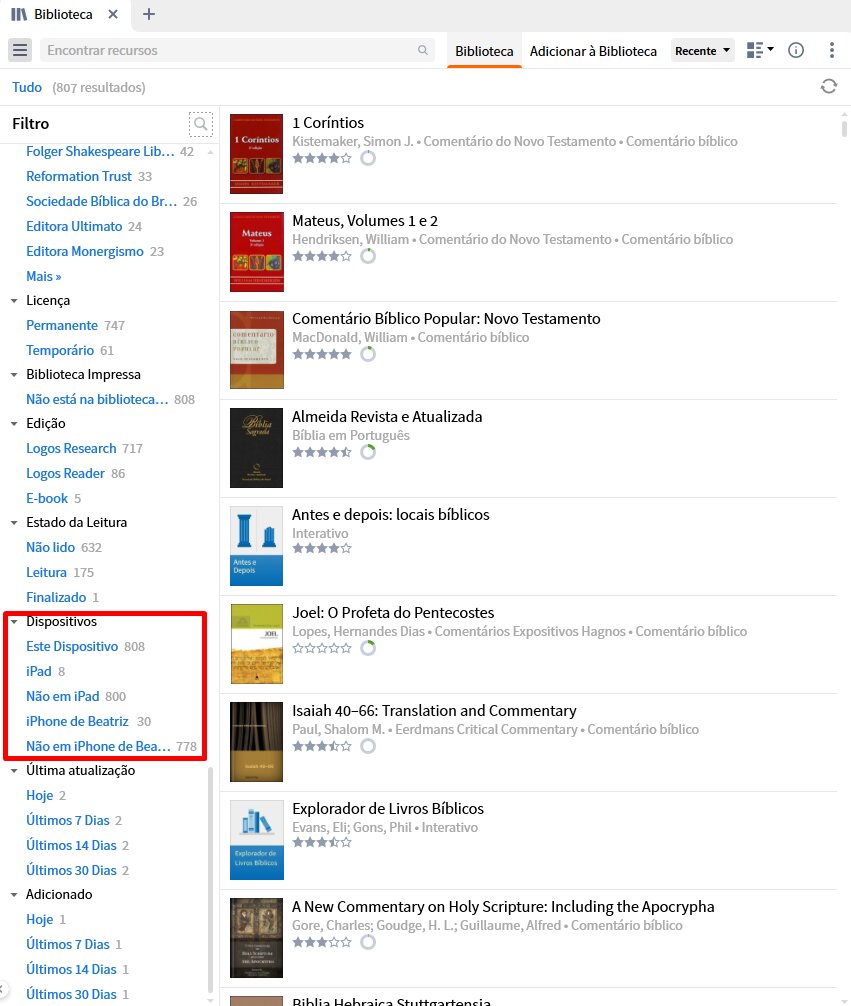851x1006 pixels.
Task: Filter by Este Dispositivo
Action: pos(72,647)
